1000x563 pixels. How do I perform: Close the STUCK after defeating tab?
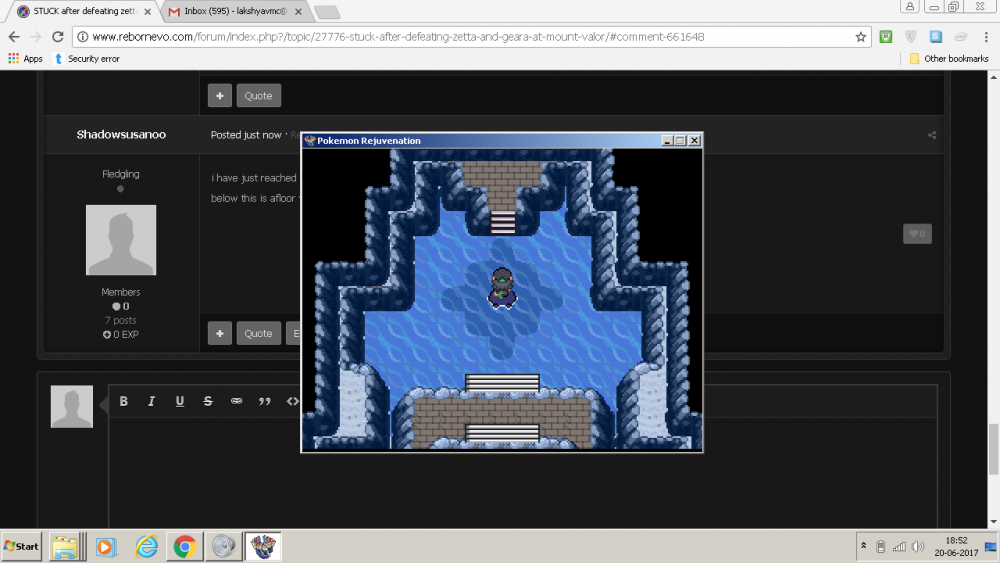pos(147,11)
